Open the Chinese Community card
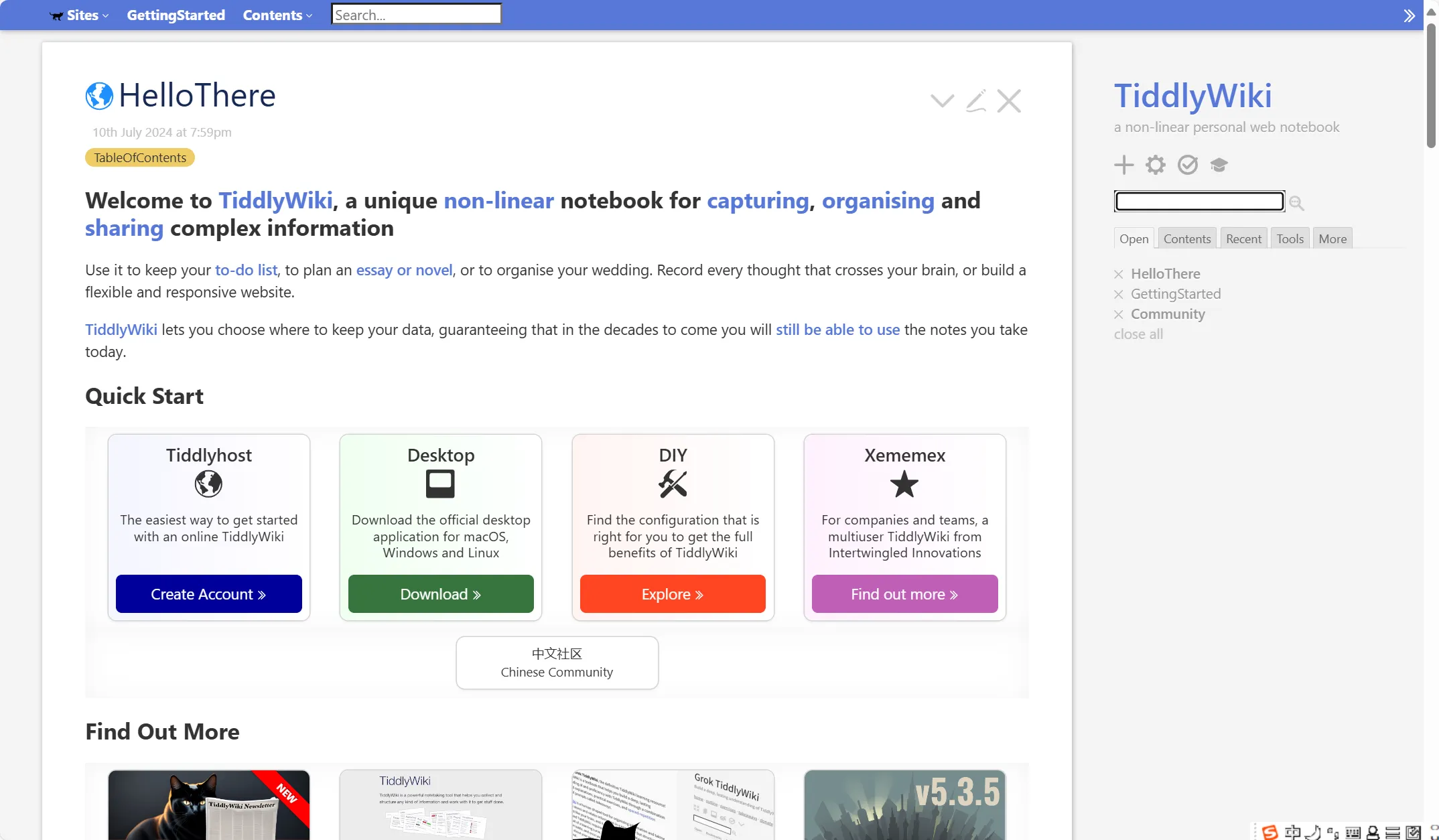 click(557, 662)
